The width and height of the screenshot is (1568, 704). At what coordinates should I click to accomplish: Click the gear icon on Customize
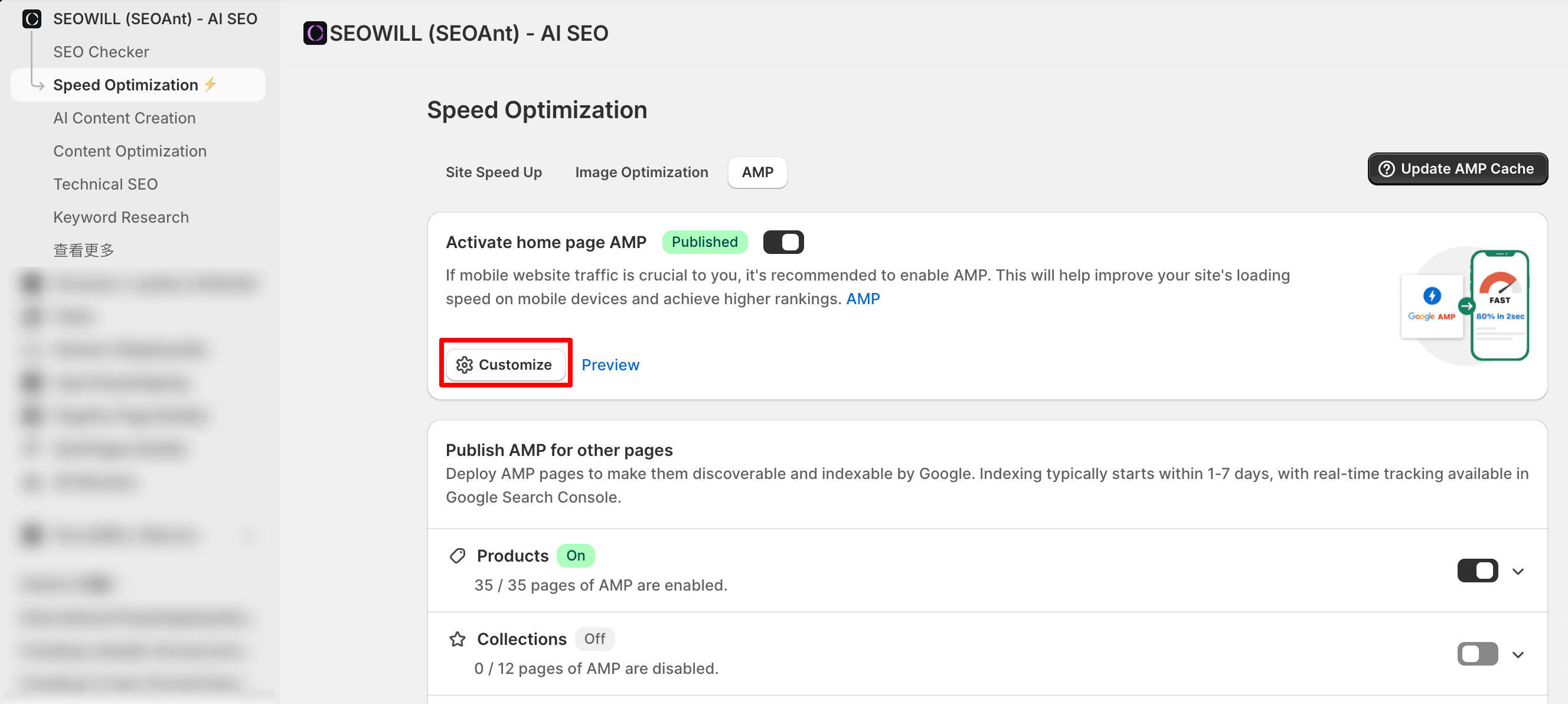[465, 364]
